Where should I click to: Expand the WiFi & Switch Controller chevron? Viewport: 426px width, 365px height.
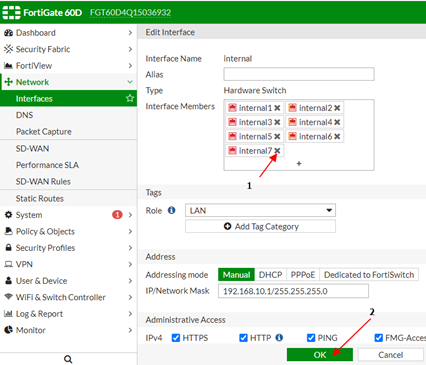(130, 297)
